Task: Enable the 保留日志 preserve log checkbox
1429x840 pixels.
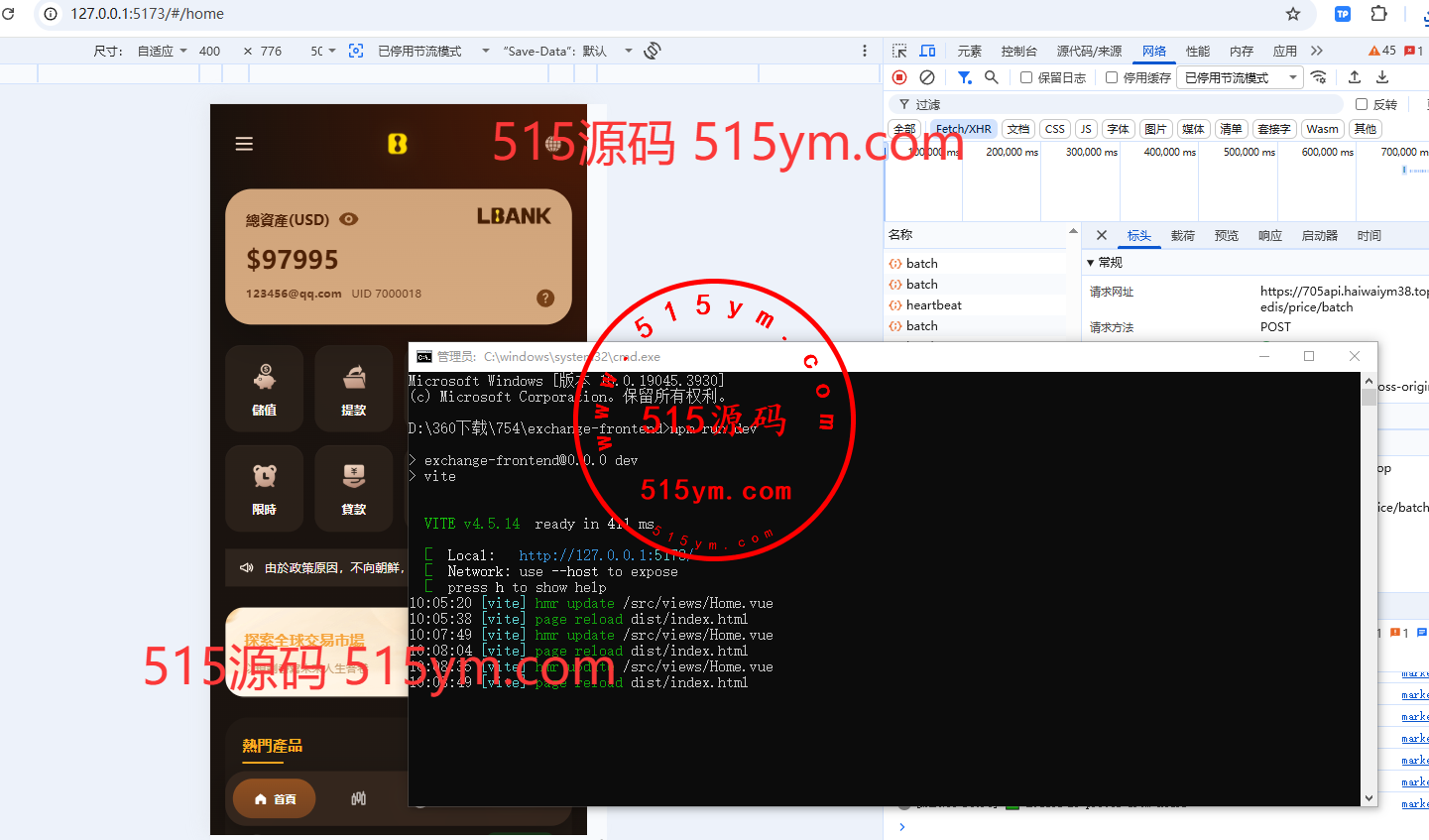Action: point(1026,77)
